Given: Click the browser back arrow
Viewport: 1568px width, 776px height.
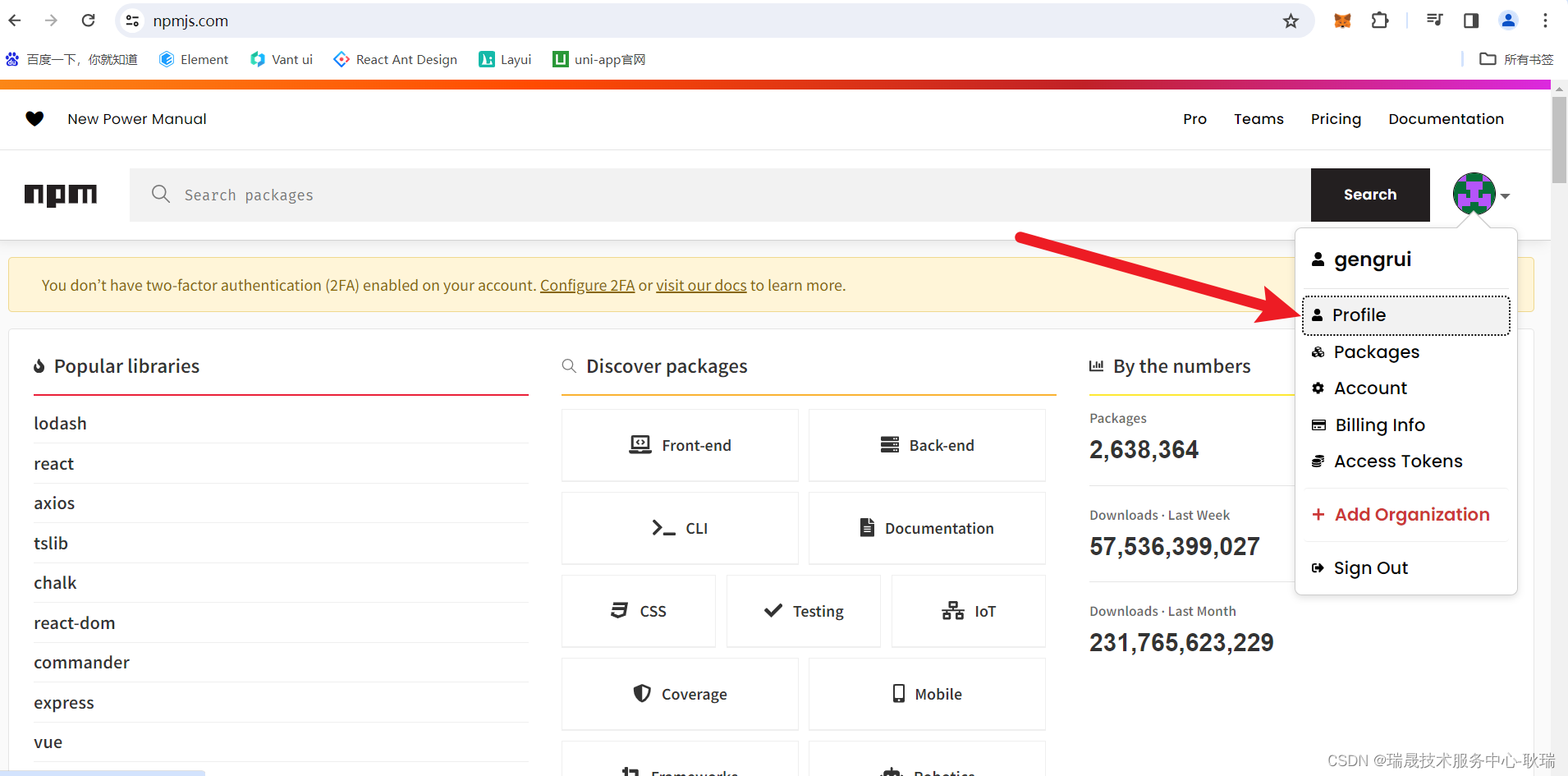Looking at the screenshot, I should (15, 21).
